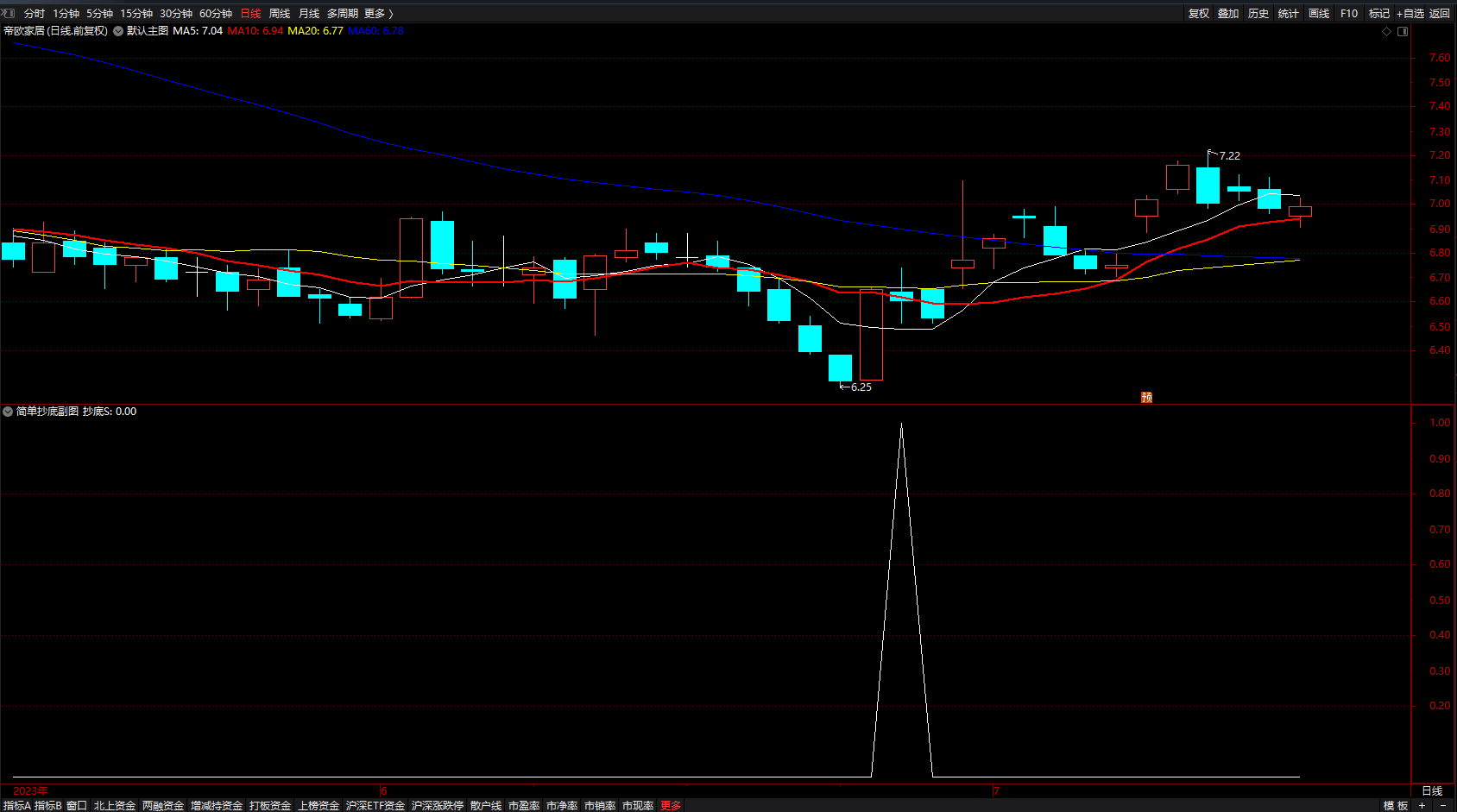Open the 画线 drawing tools
1457x812 pixels.
pos(1318,13)
